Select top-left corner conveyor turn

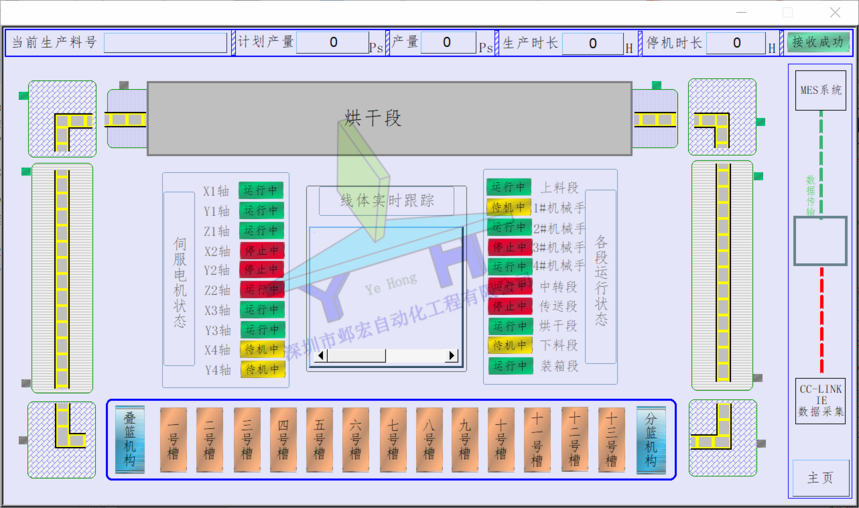pyautogui.click(x=62, y=119)
